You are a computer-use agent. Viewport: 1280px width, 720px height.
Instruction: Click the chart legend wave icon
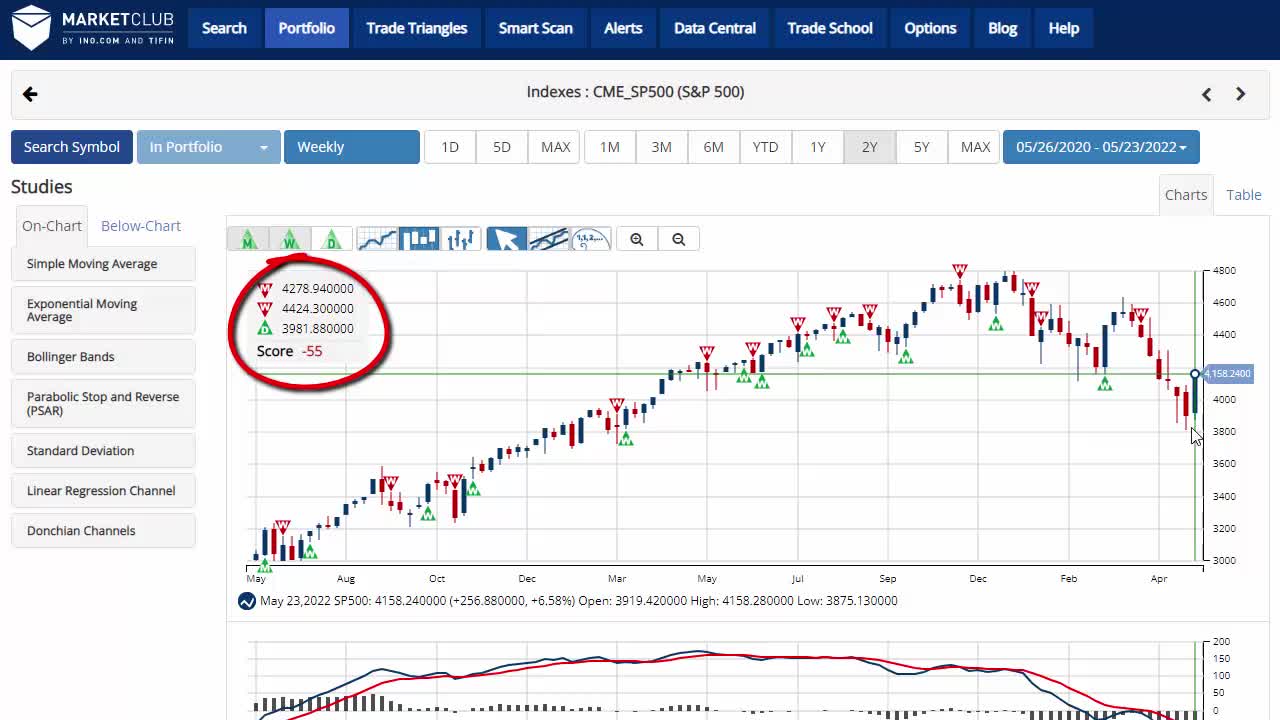pos(247,601)
